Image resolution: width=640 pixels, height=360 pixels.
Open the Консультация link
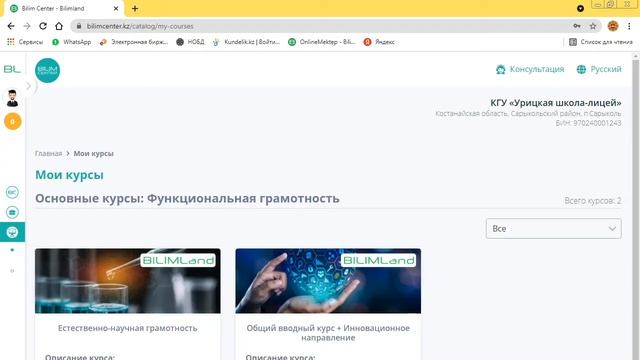click(x=537, y=69)
